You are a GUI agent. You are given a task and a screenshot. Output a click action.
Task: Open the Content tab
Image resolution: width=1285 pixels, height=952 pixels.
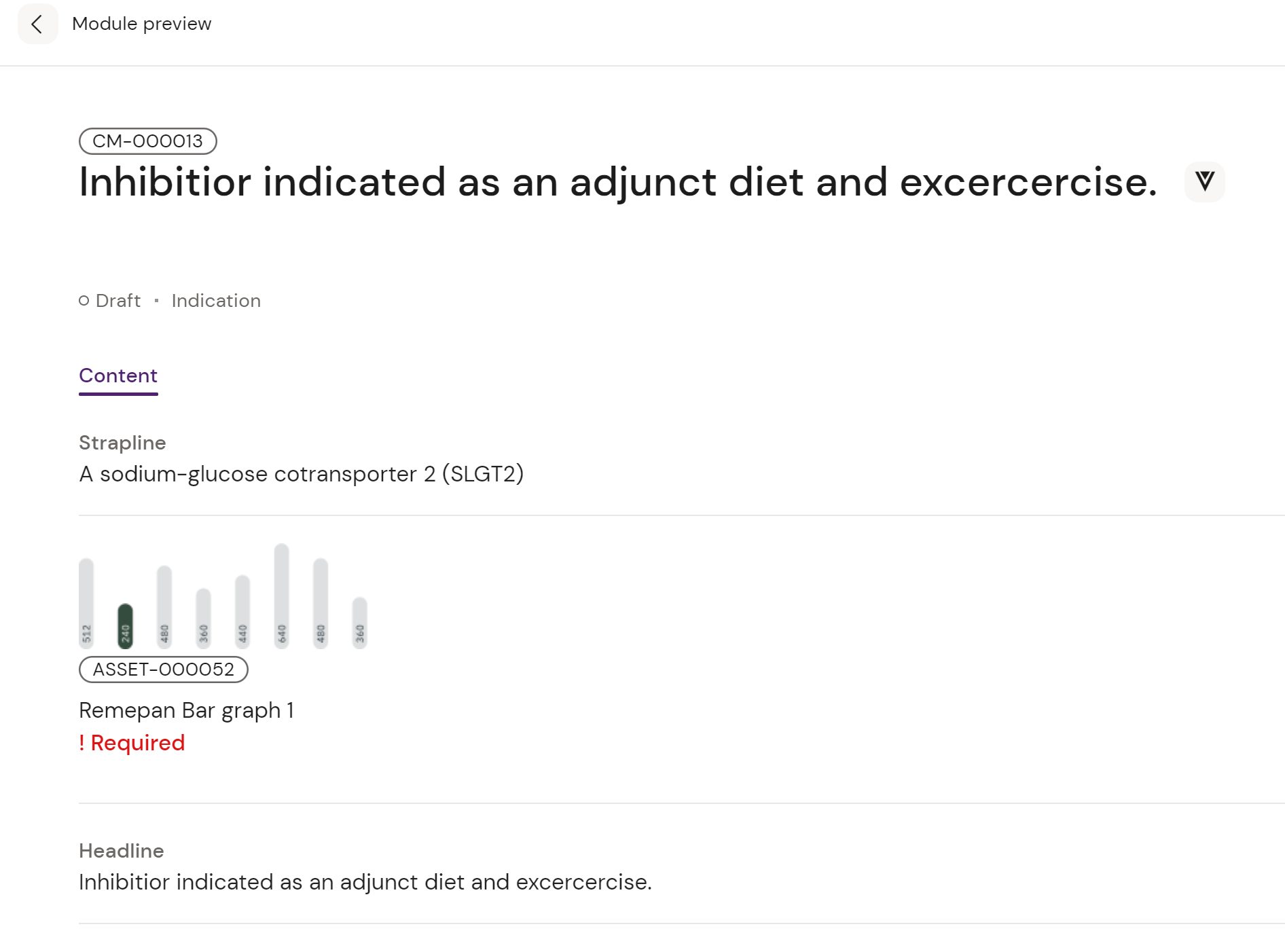(118, 376)
